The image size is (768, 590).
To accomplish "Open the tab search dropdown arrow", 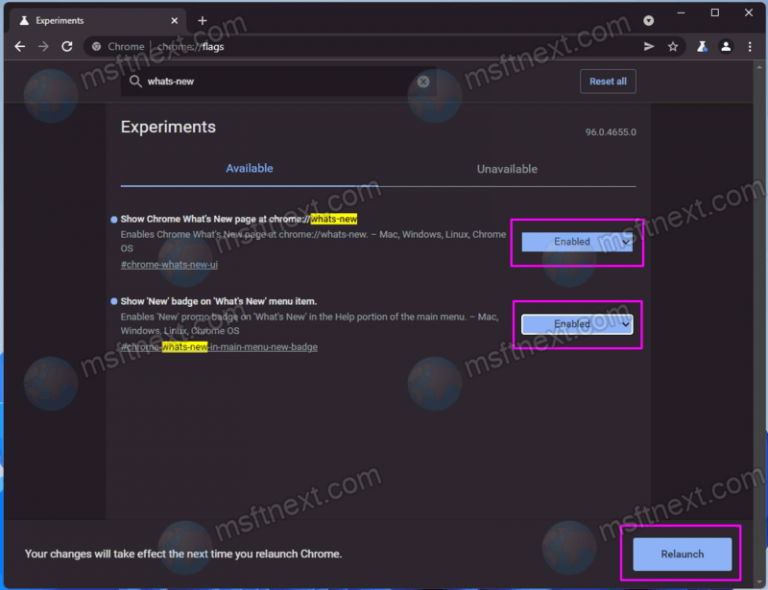I will click(x=648, y=21).
